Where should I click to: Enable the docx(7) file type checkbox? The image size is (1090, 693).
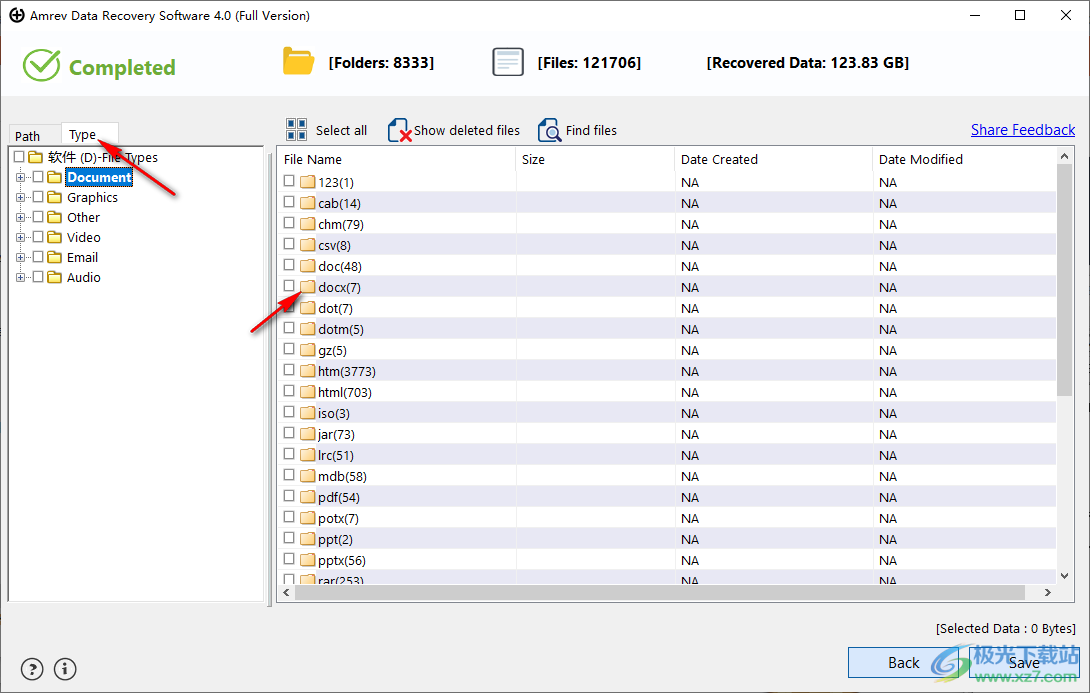click(291, 287)
